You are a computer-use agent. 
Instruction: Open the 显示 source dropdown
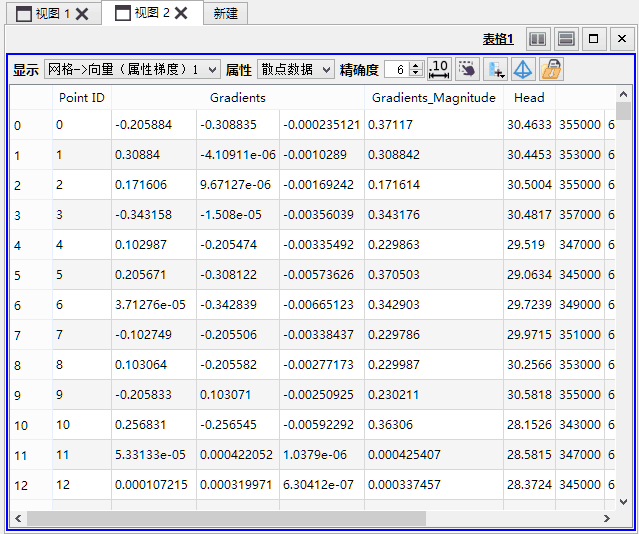point(132,70)
